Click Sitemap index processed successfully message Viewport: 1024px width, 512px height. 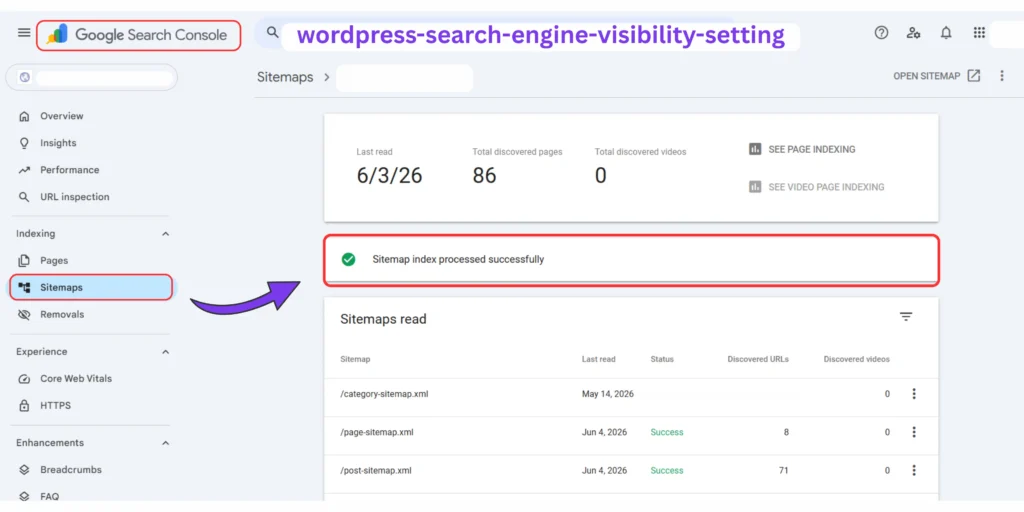tap(458, 259)
